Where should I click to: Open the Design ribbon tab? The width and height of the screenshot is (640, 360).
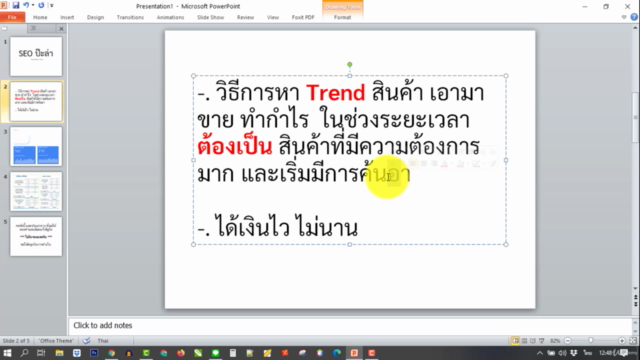click(x=95, y=17)
